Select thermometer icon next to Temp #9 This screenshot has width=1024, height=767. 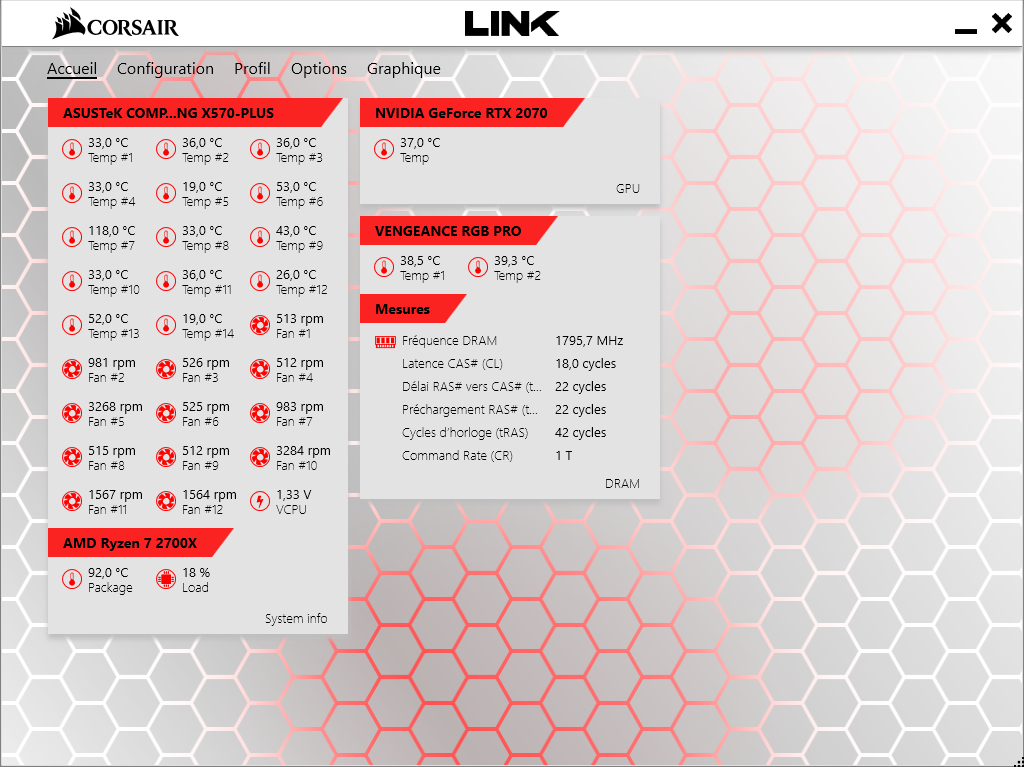pos(260,237)
